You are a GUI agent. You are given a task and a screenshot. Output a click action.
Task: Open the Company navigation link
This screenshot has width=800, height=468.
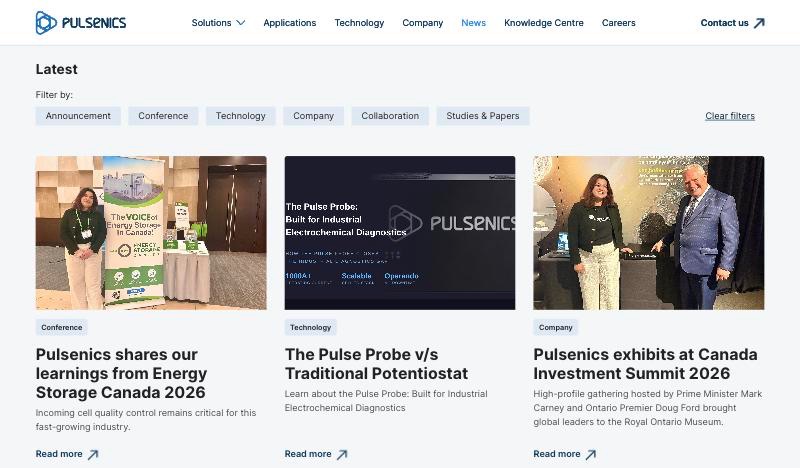click(422, 22)
